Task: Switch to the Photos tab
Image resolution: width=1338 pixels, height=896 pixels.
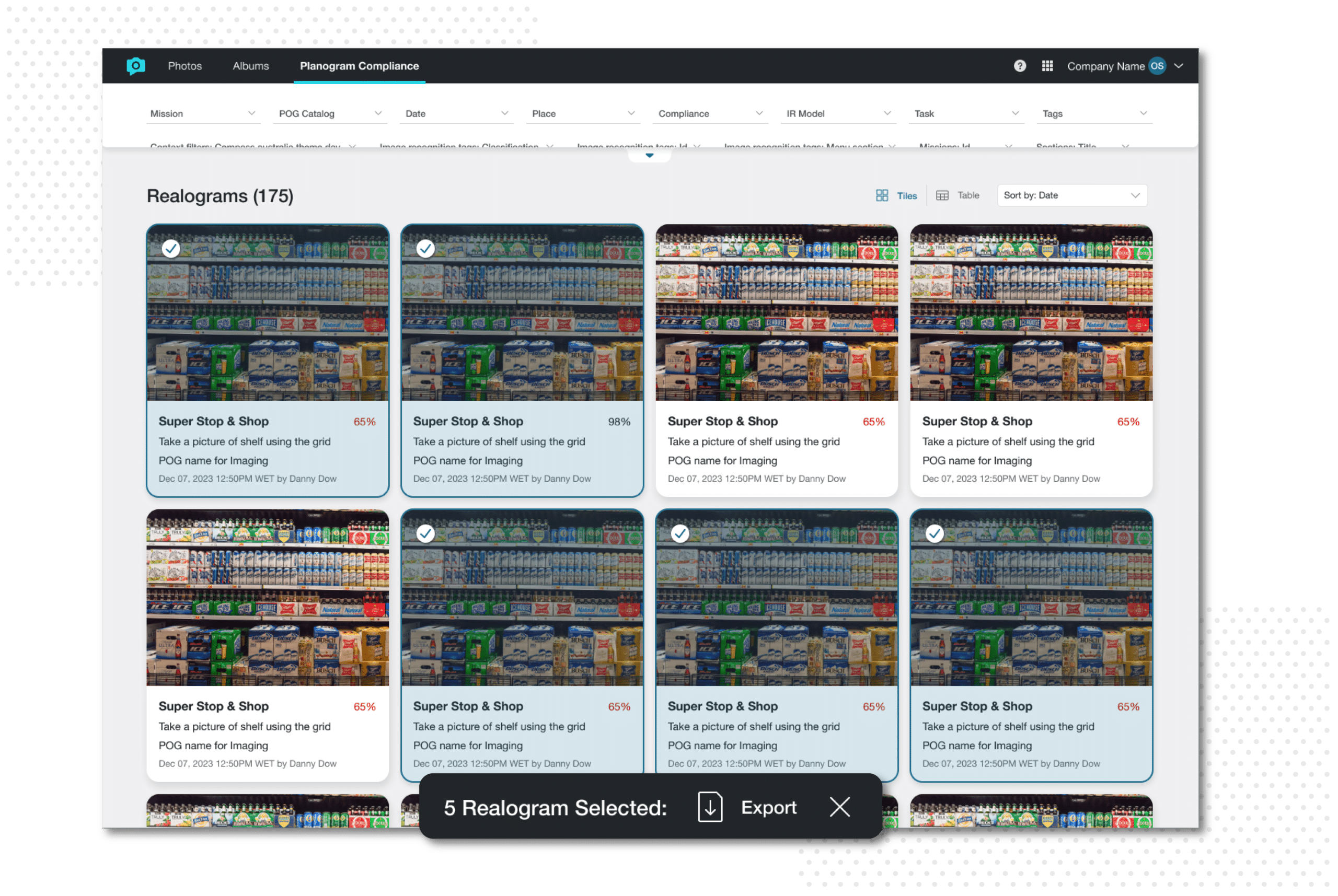Action: pyautogui.click(x=184, y=66)
